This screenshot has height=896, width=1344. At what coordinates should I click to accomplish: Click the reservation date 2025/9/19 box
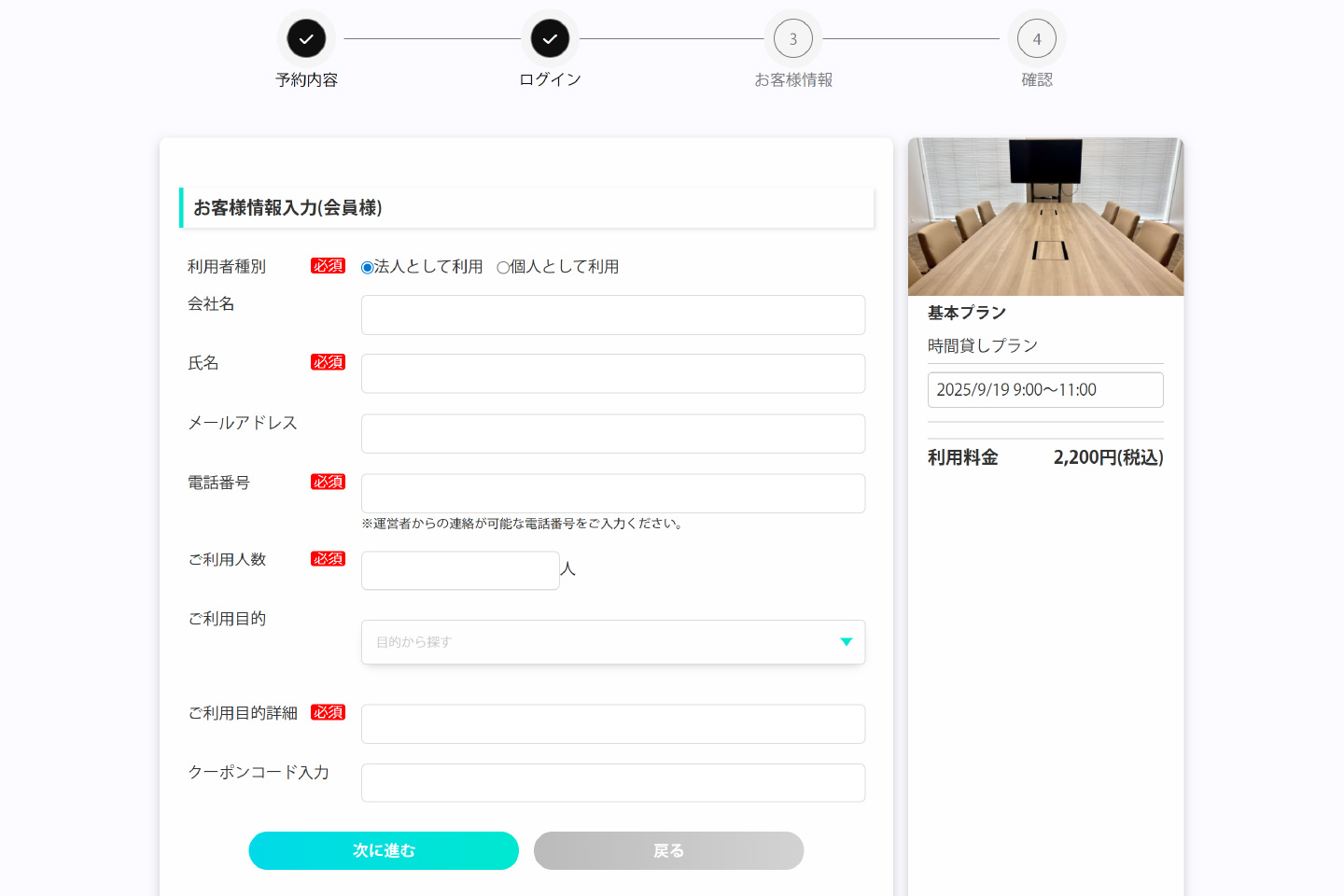tap(1045, 390)
